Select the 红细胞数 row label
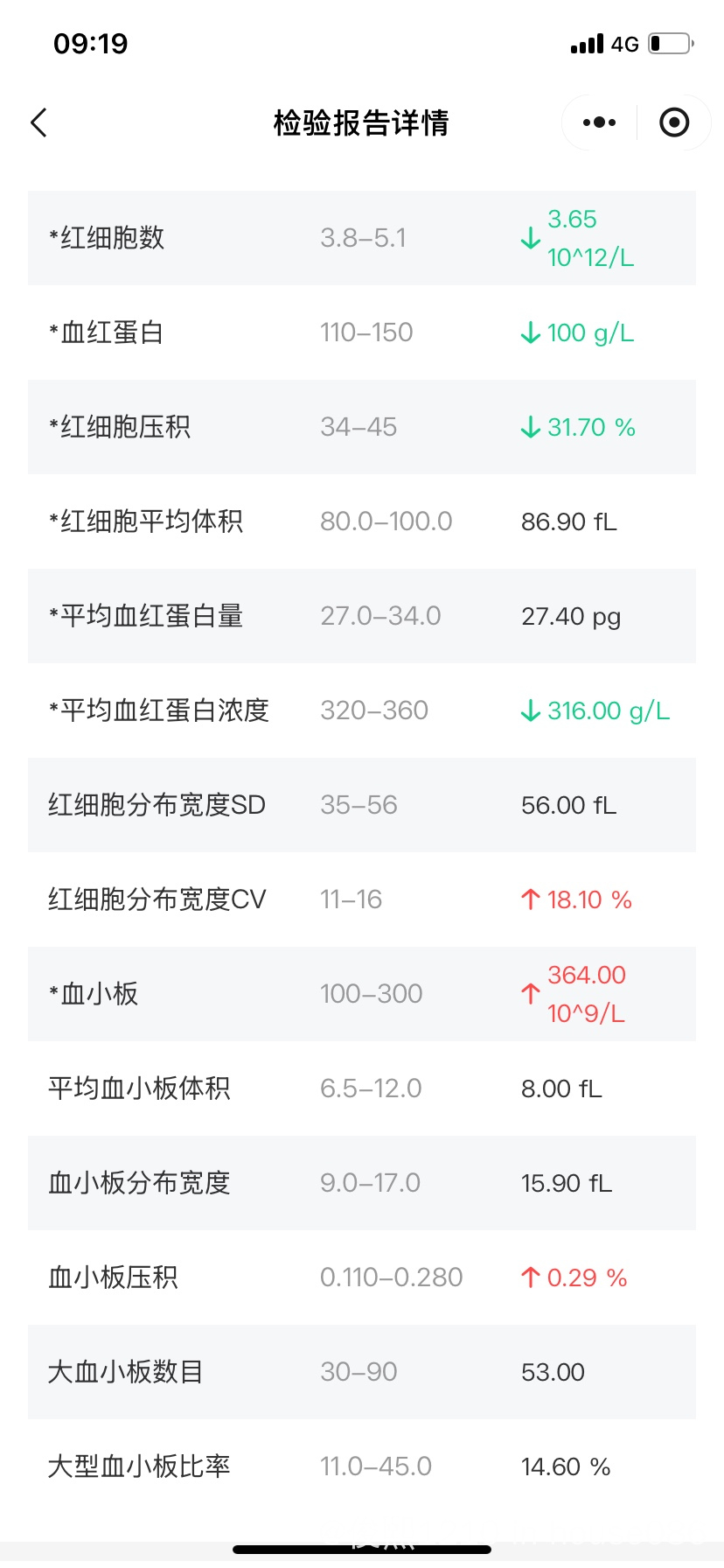This screenshot has height=1568, width=724. point(107,238)
